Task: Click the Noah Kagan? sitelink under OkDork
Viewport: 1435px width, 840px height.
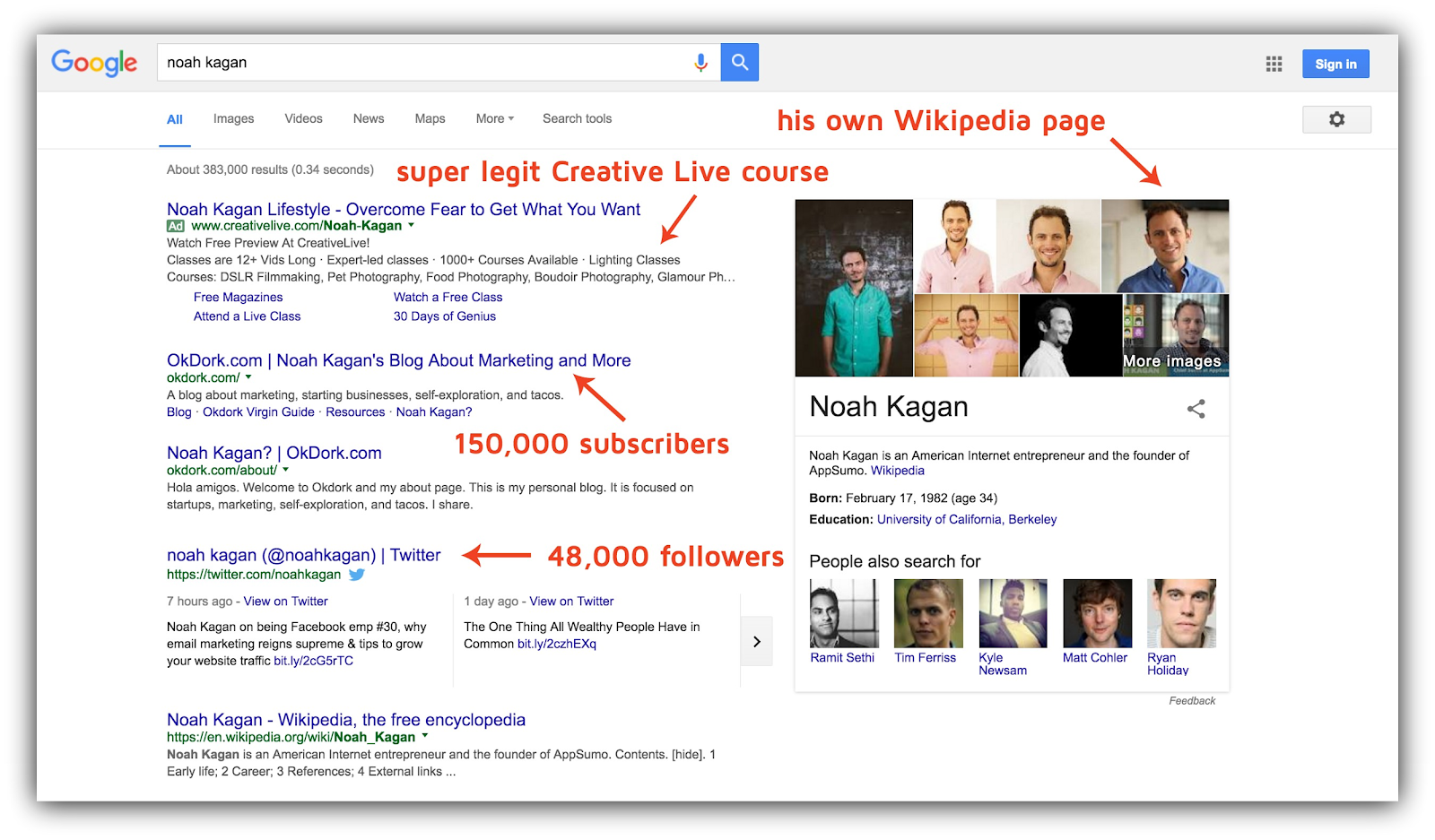Action: point(433,411)
